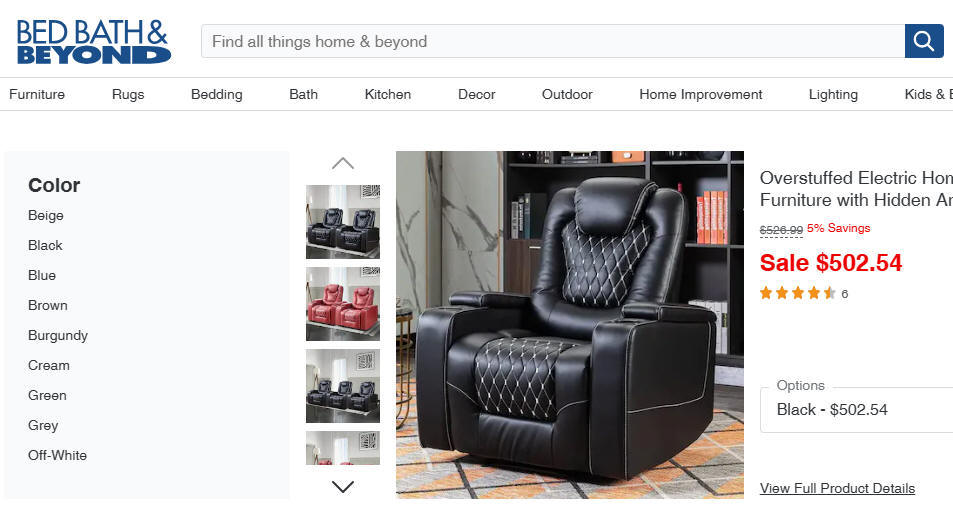
Task: Click View Full Product Details link
Action: tap(837, 488)
